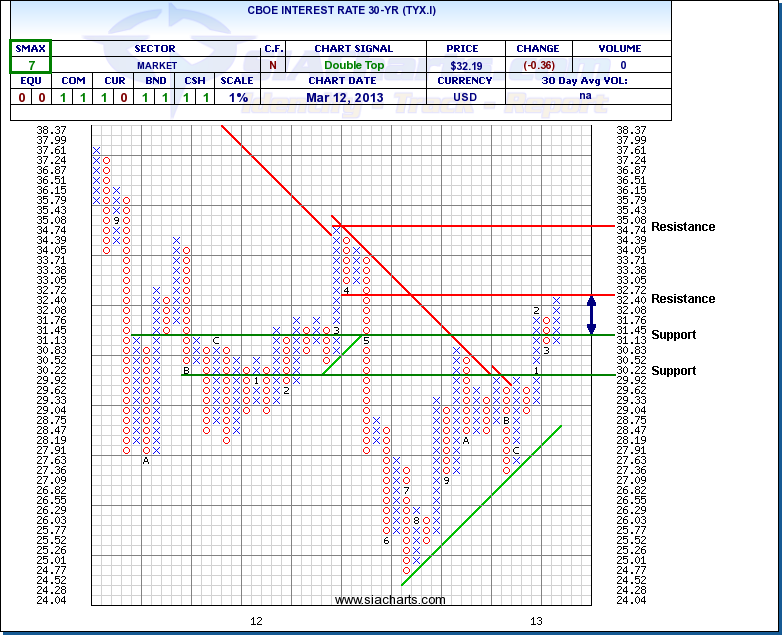The height and width of the screenshot is (635, 782).
Task: Click the BND column header
Action: pyautogui.click(x=154, y=81)
